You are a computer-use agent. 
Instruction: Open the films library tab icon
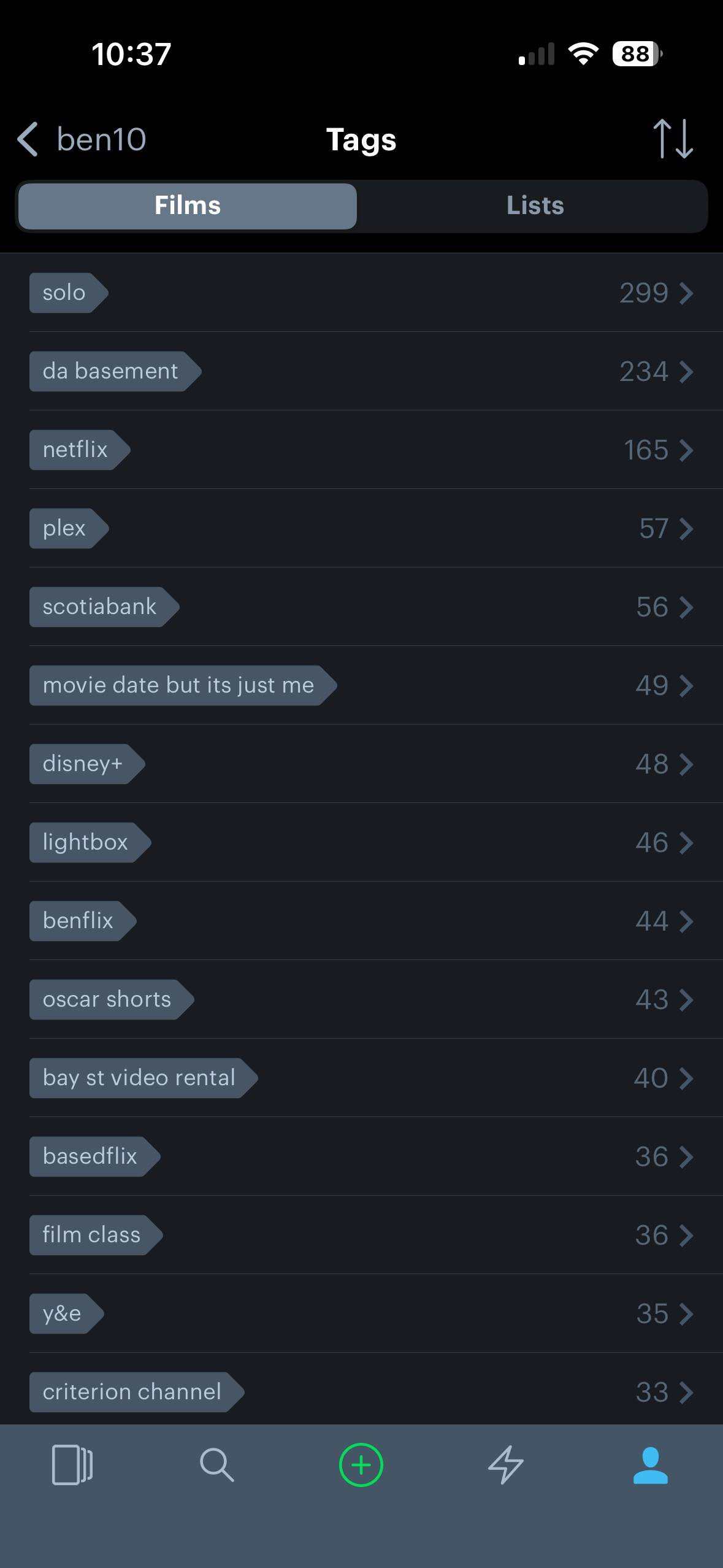[72, 1465]
